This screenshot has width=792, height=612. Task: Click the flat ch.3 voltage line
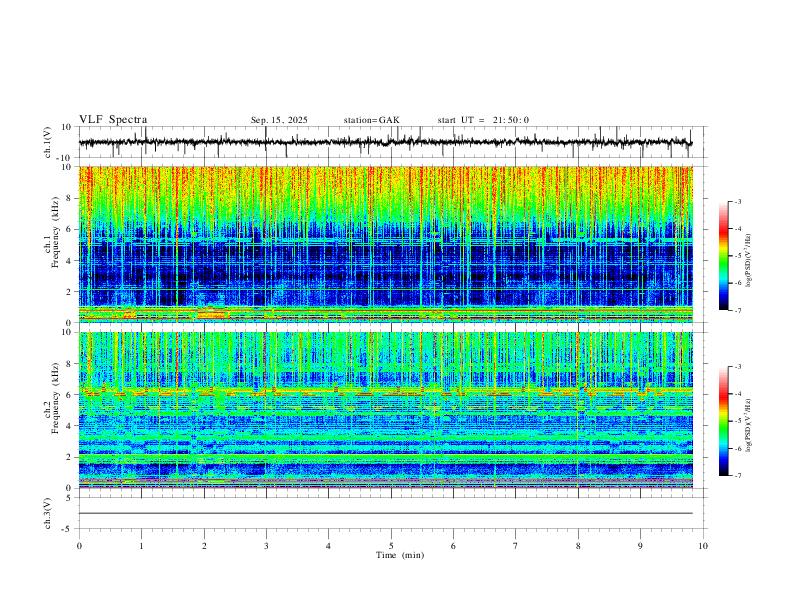point(385,513)
